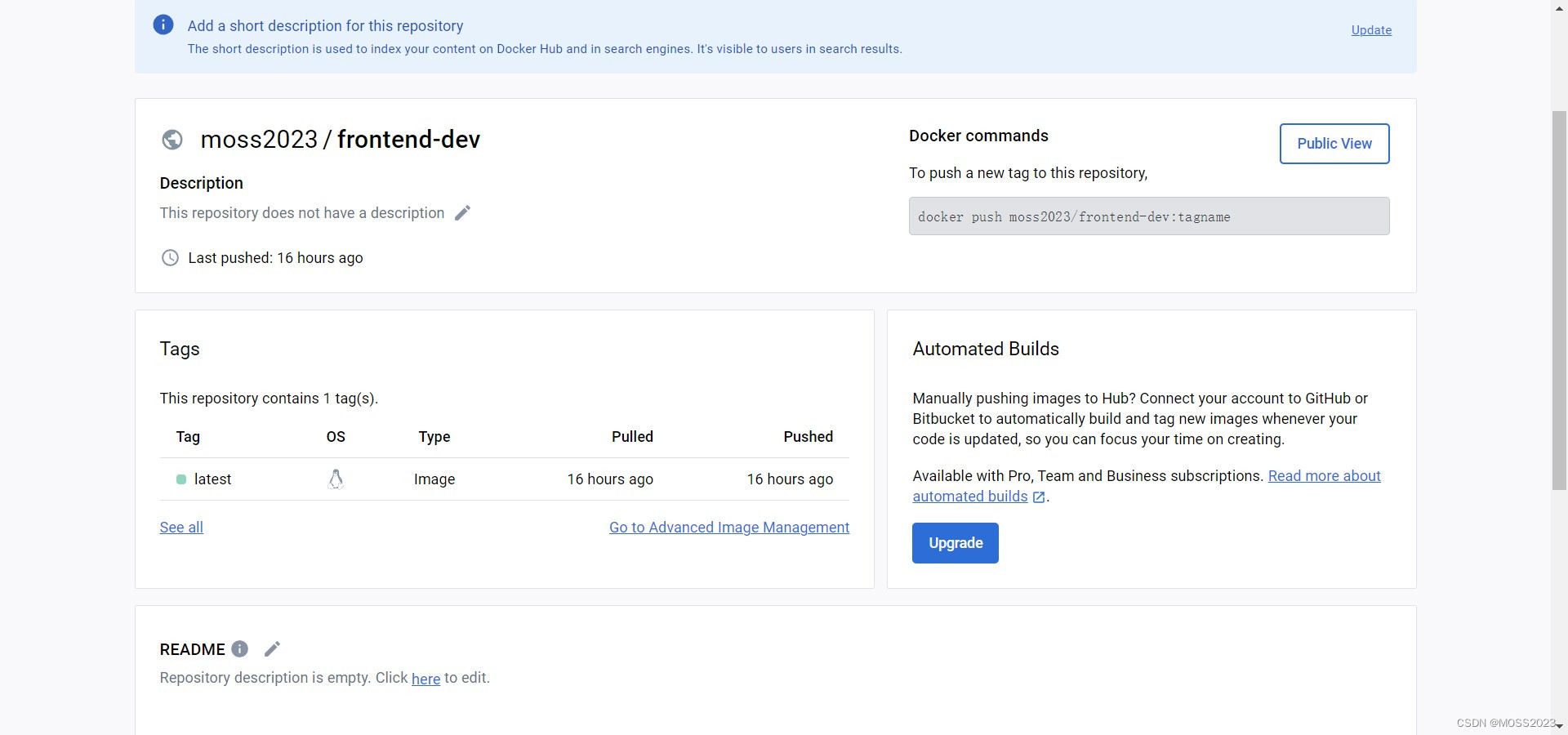Click the 'here' link to edit README
This screenshot has width=1568, height=735.
425,679
